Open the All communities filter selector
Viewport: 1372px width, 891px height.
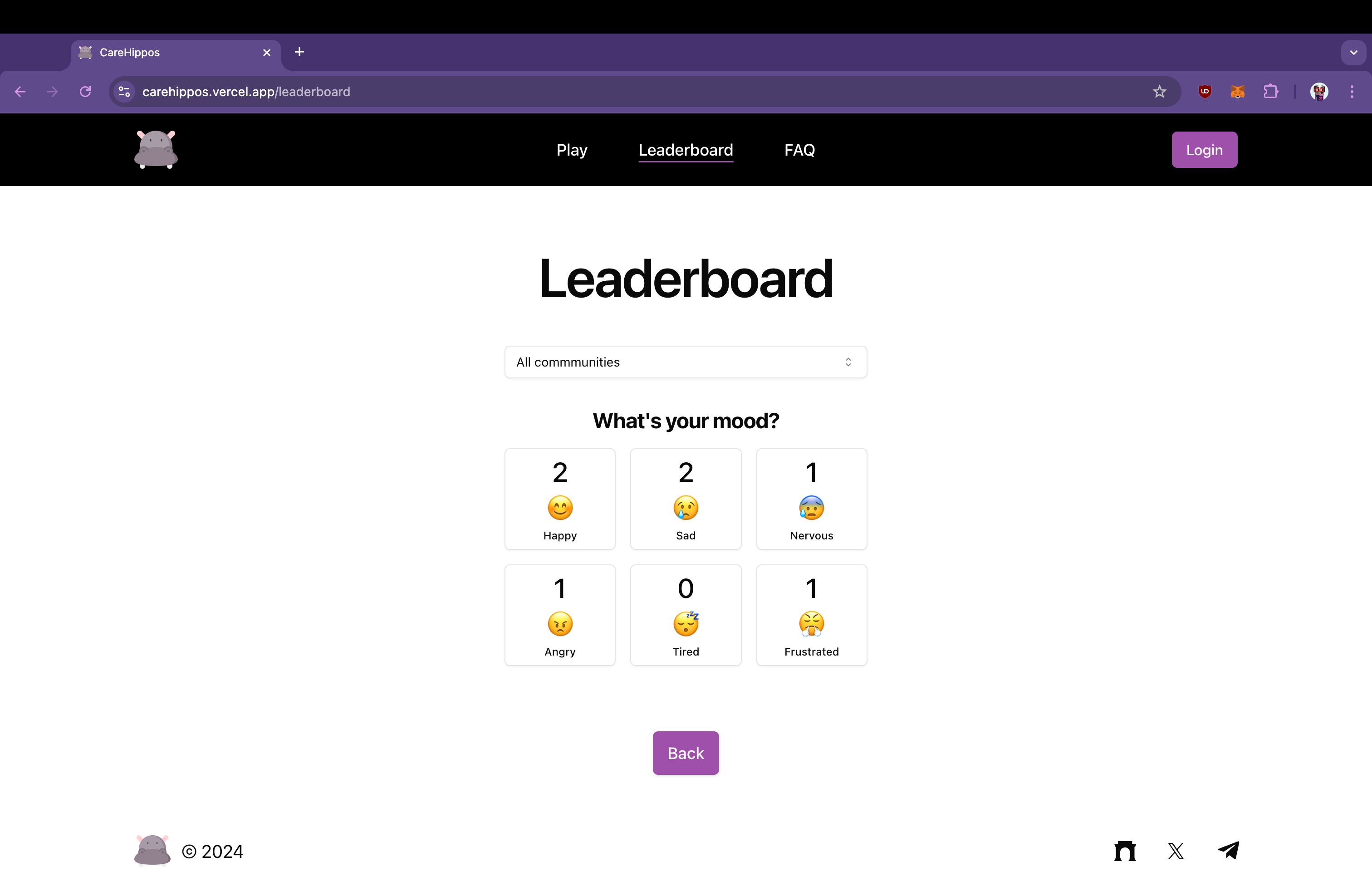point(686,361)
